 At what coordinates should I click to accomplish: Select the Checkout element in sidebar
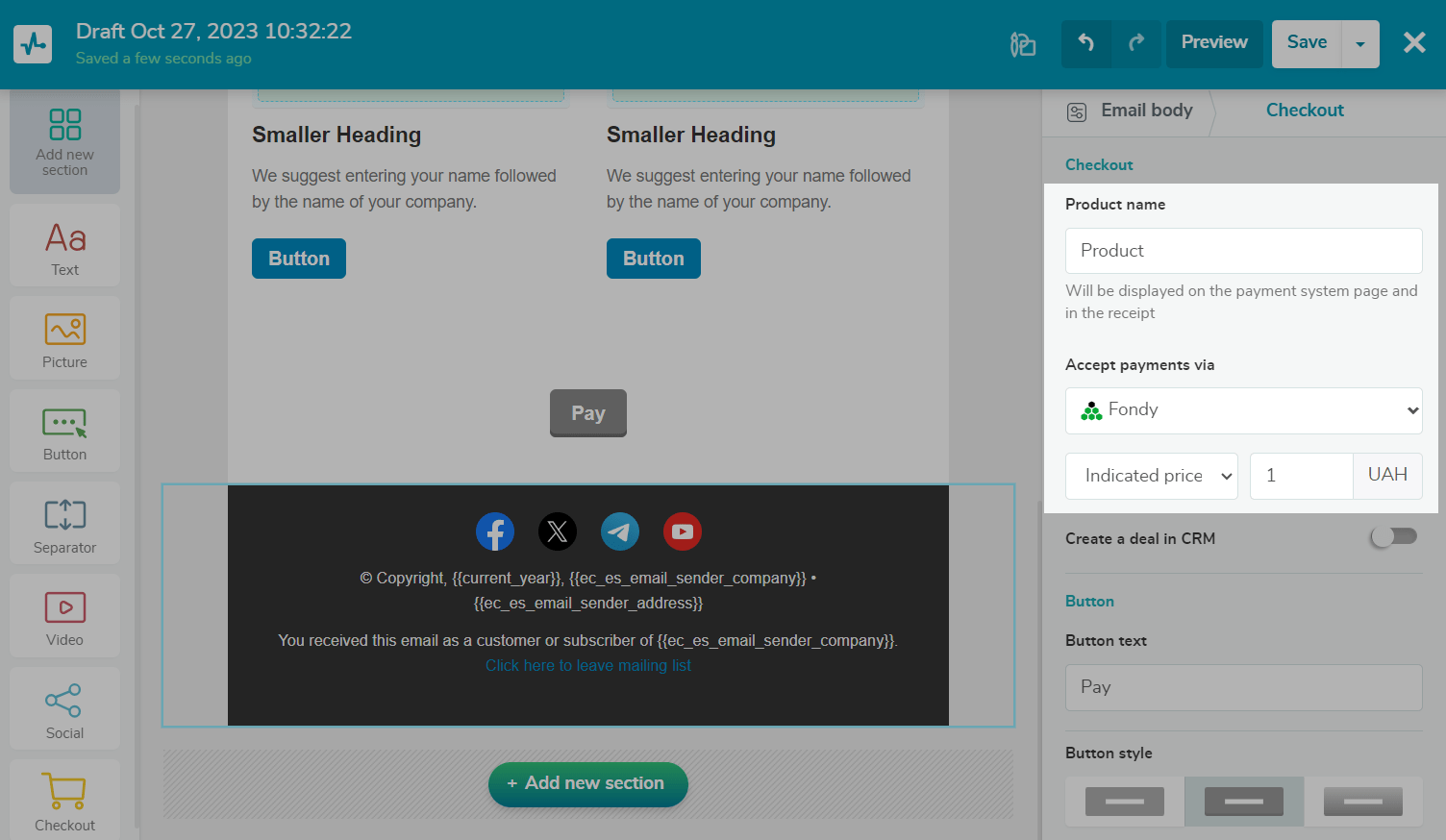click(x=64, y=802)
